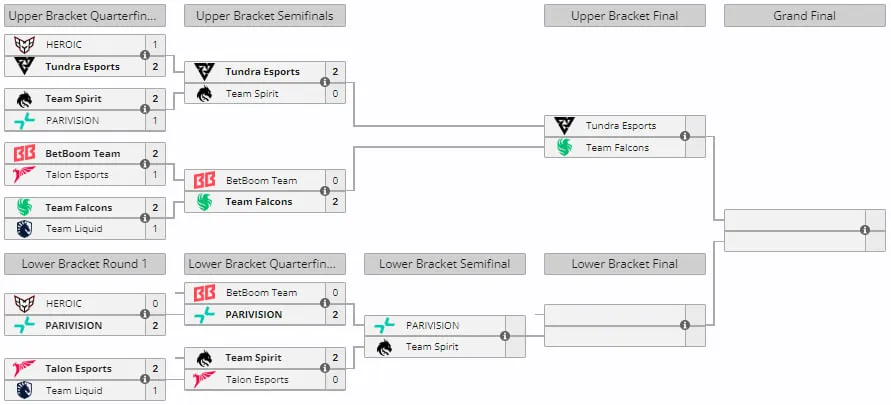This screenshot has width=891, height=405.
Task: Click Team Falcons logo in Upper Bracket Final
Action: [x=564, y=147]
